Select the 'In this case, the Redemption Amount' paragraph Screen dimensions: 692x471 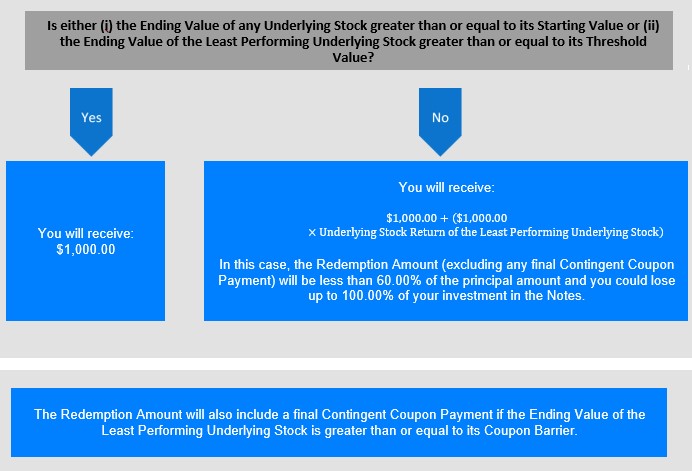tap(446, 280)
